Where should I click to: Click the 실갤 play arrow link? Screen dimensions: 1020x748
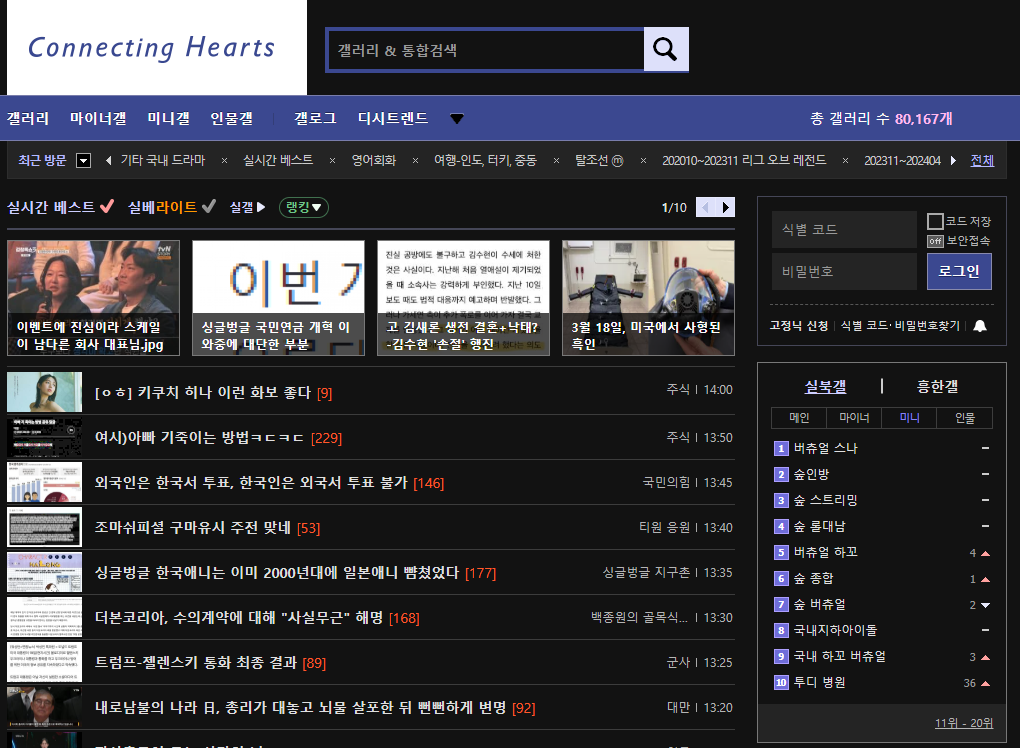pos(248,207)
